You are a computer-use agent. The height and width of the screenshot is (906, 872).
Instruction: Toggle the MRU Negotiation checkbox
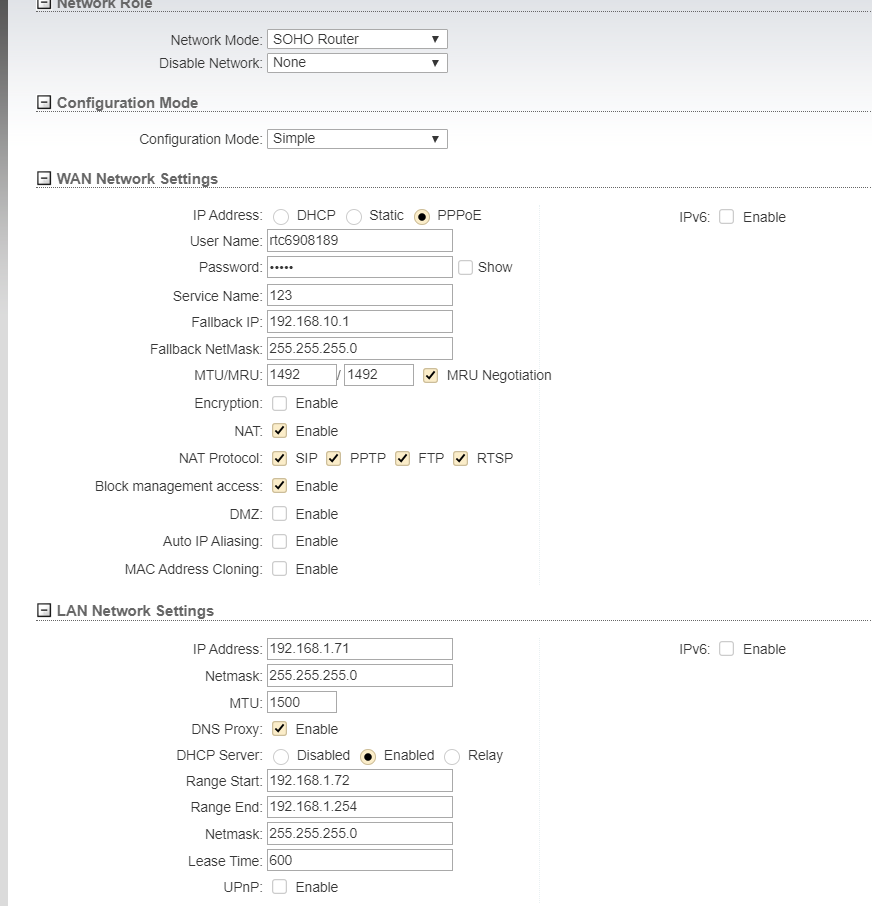point(431,376)
